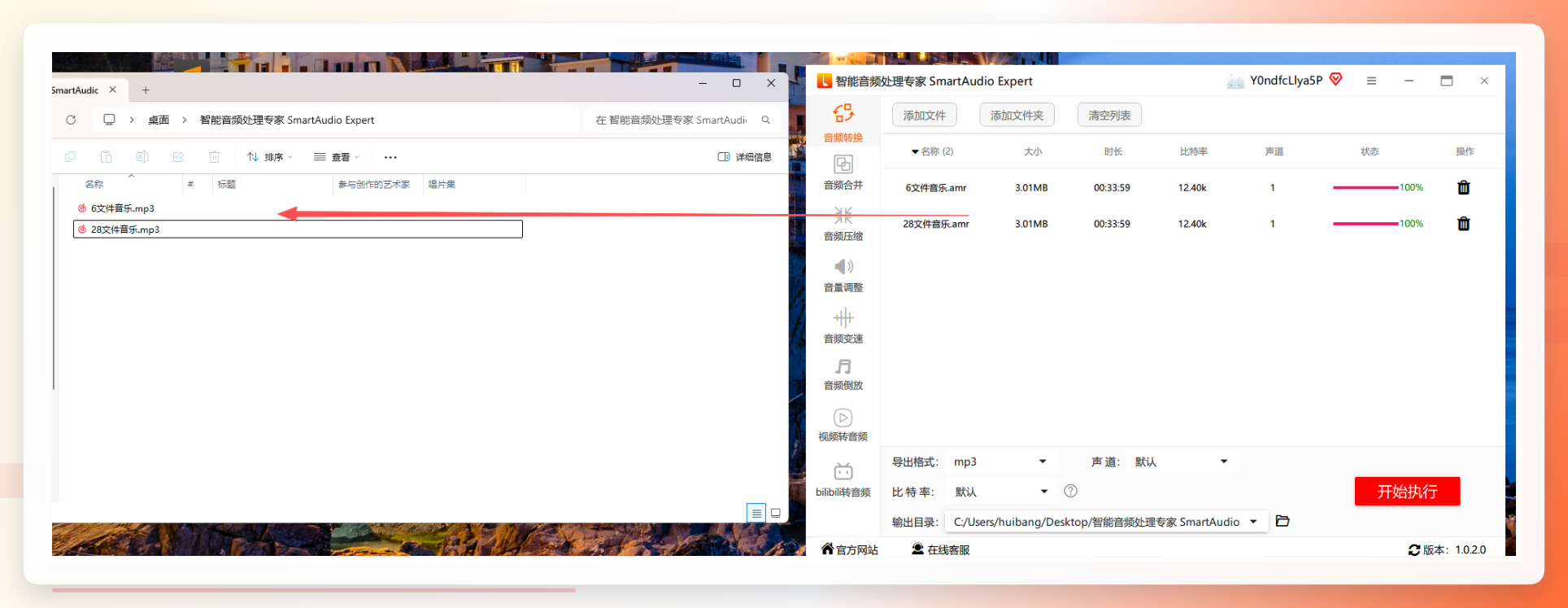Open the 查看 view dropdown in Explorer
The image size is (1568, 608).
(x=337, y=157)
